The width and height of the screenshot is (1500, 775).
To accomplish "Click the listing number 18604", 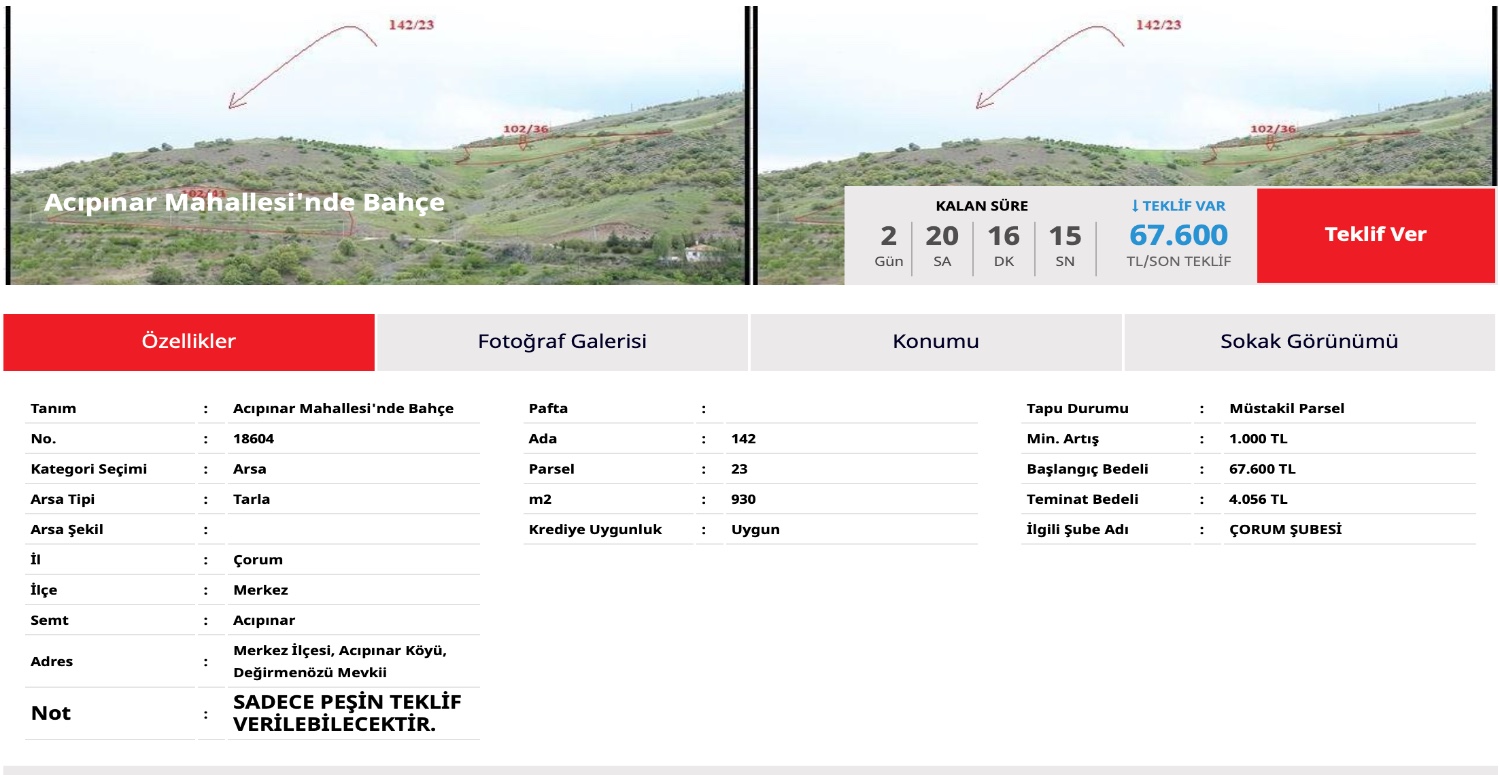I will pyautogui.click(x=254, y=437).
